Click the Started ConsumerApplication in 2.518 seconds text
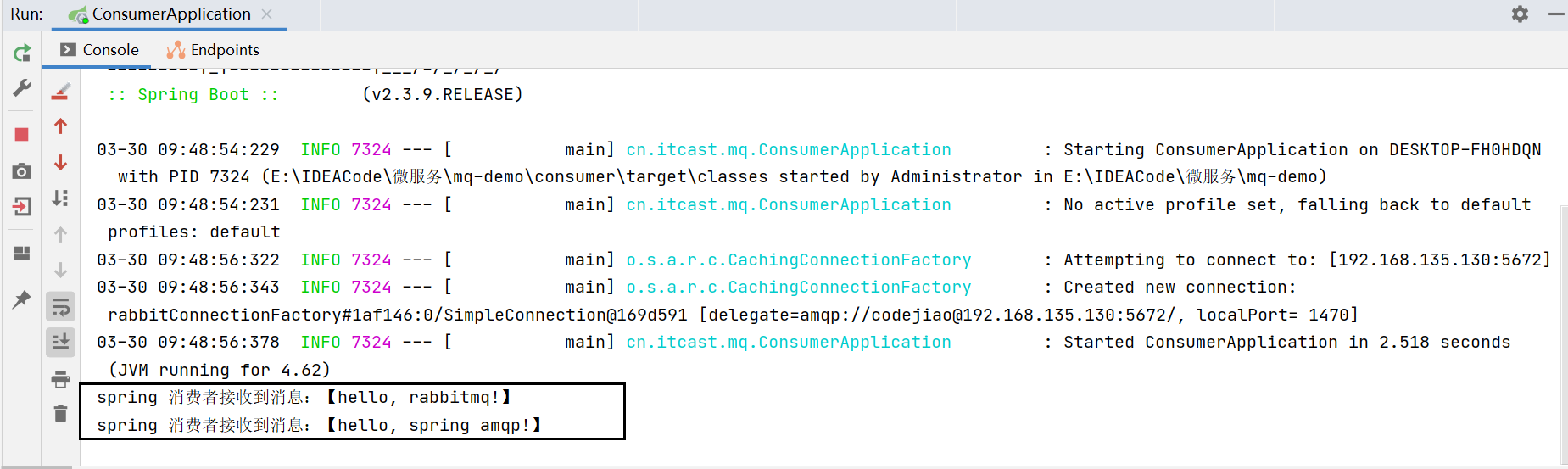Screen dimensions: 1568x469 point(1287,343)
